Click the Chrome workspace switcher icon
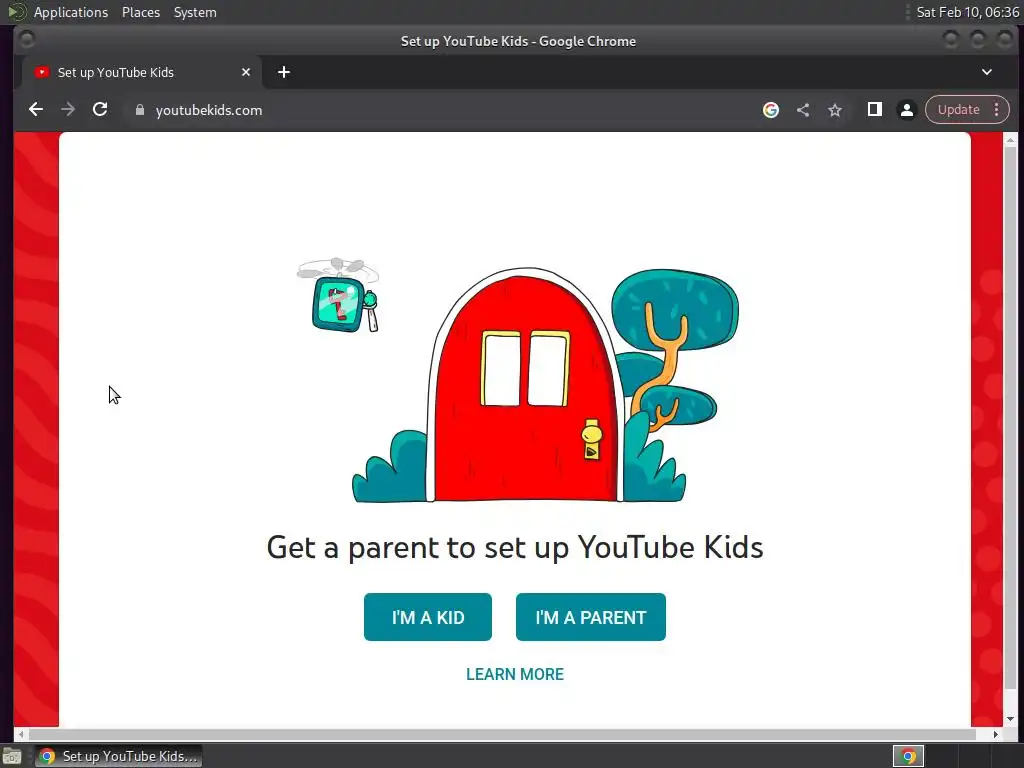The height and width of the screenshot is (768, 1024). pyautogui.click(x=908, y=756)
